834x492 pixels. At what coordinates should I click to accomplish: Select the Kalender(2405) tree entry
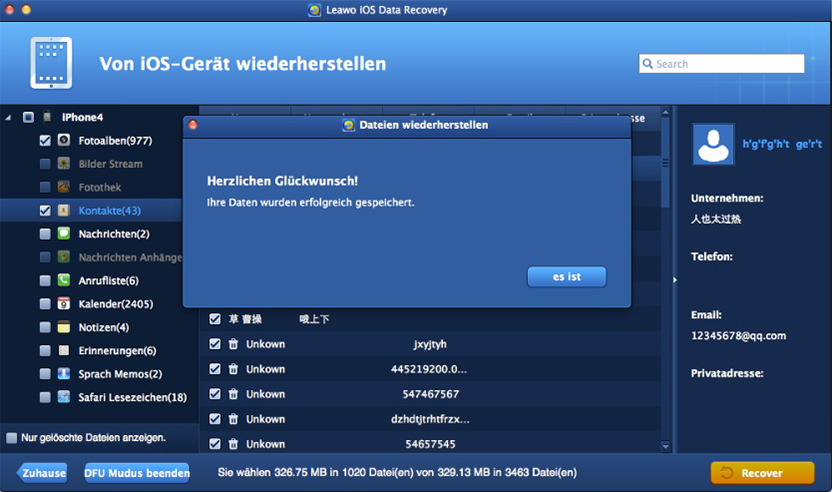tap(116, 304)
